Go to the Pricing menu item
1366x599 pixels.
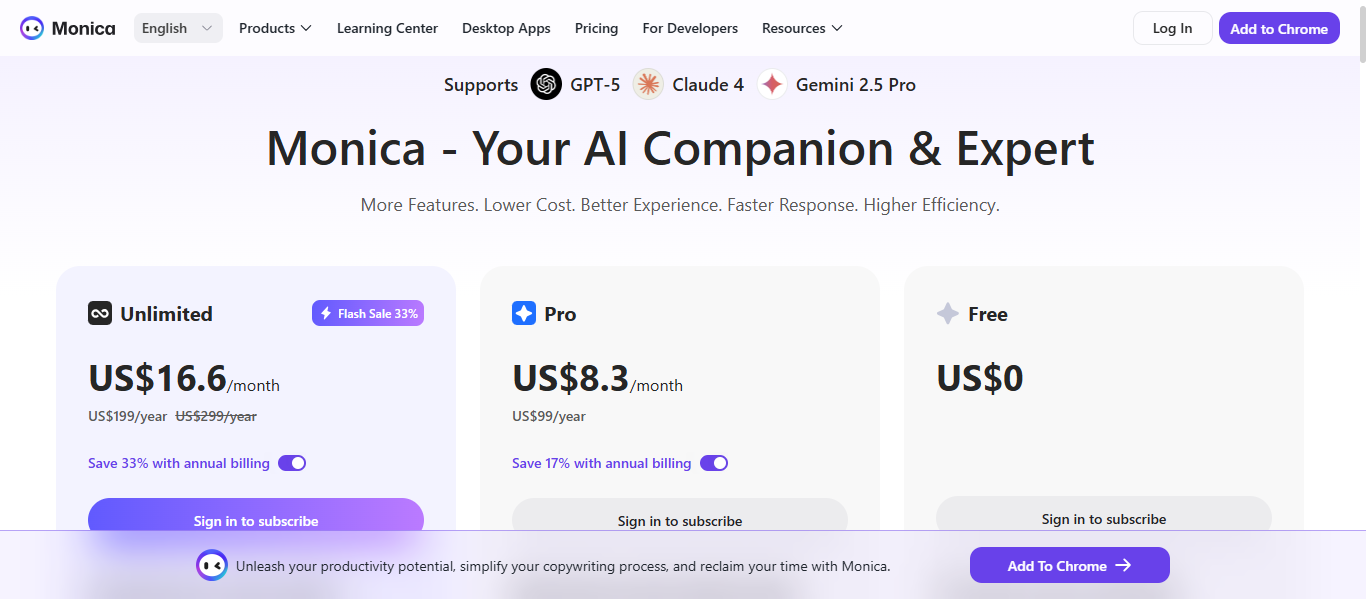596,28
